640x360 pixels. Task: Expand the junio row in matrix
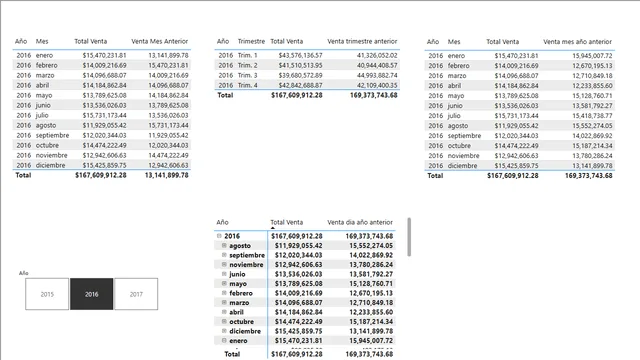coord(224,274)
